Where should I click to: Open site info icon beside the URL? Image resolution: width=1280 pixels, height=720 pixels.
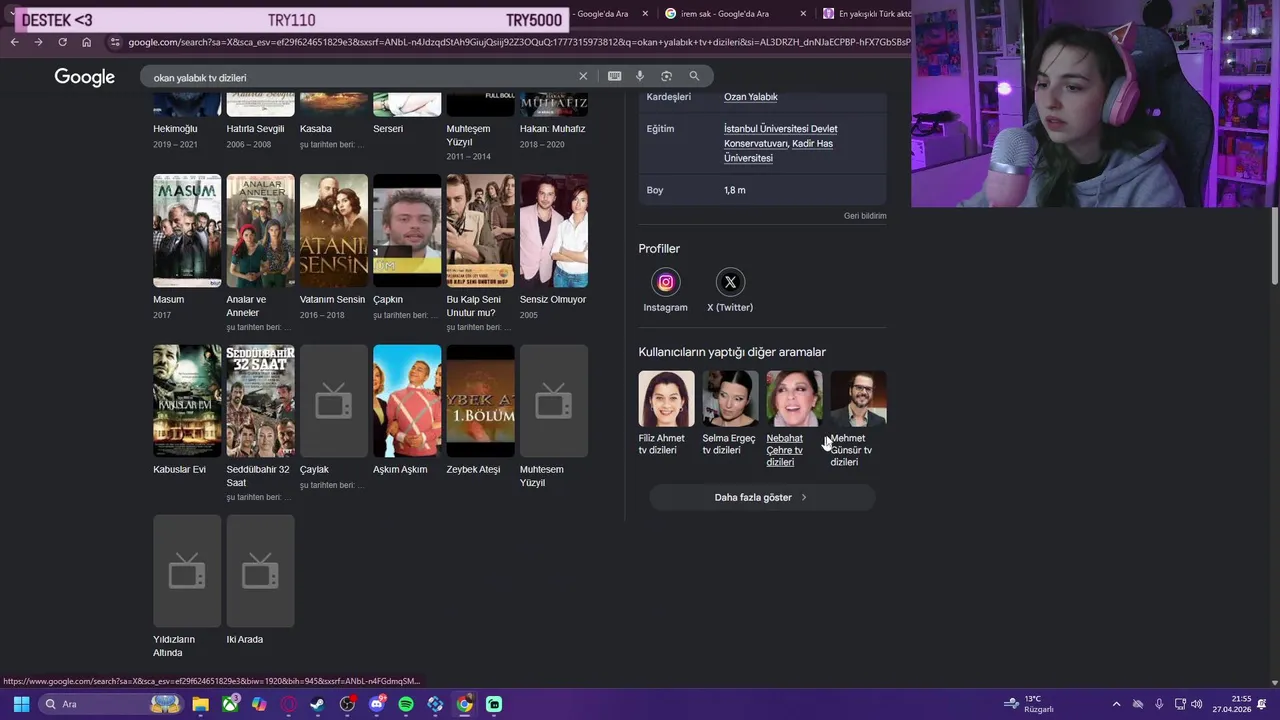tap(115, 42)
